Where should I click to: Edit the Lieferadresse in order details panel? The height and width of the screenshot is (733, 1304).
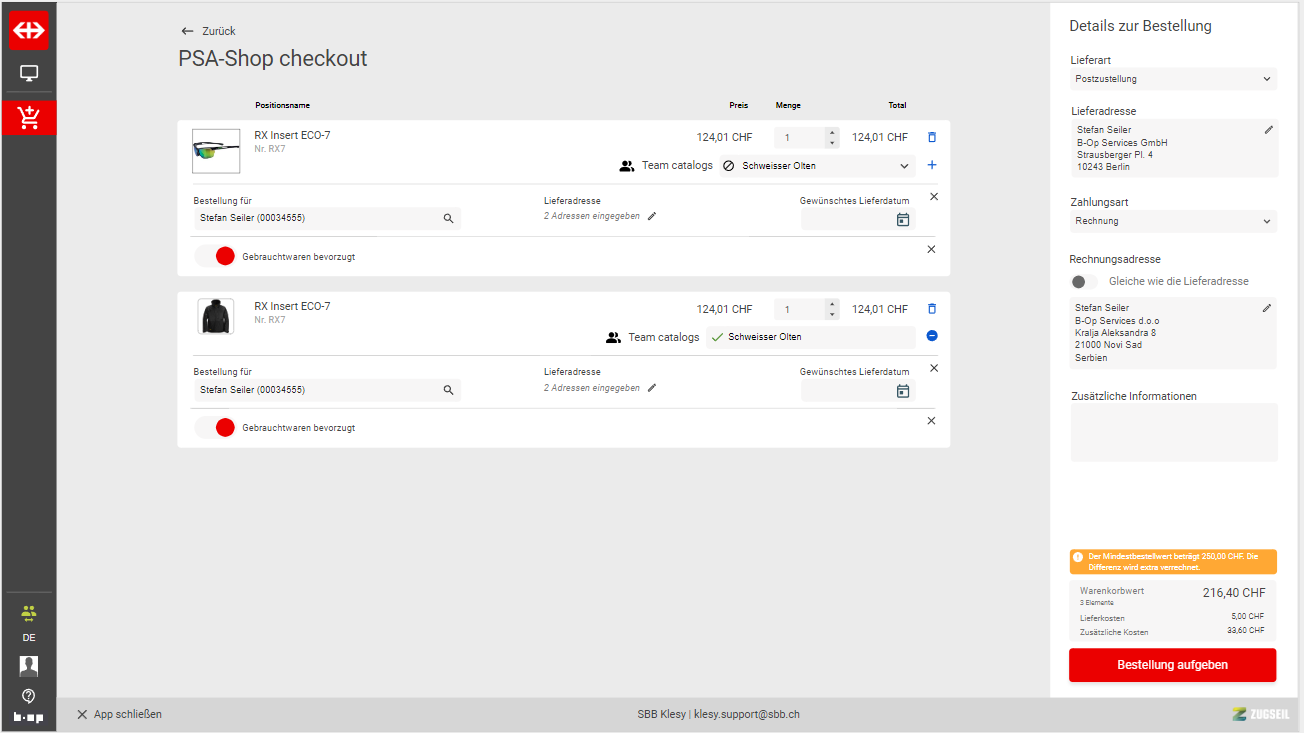tap(1269, 129)
